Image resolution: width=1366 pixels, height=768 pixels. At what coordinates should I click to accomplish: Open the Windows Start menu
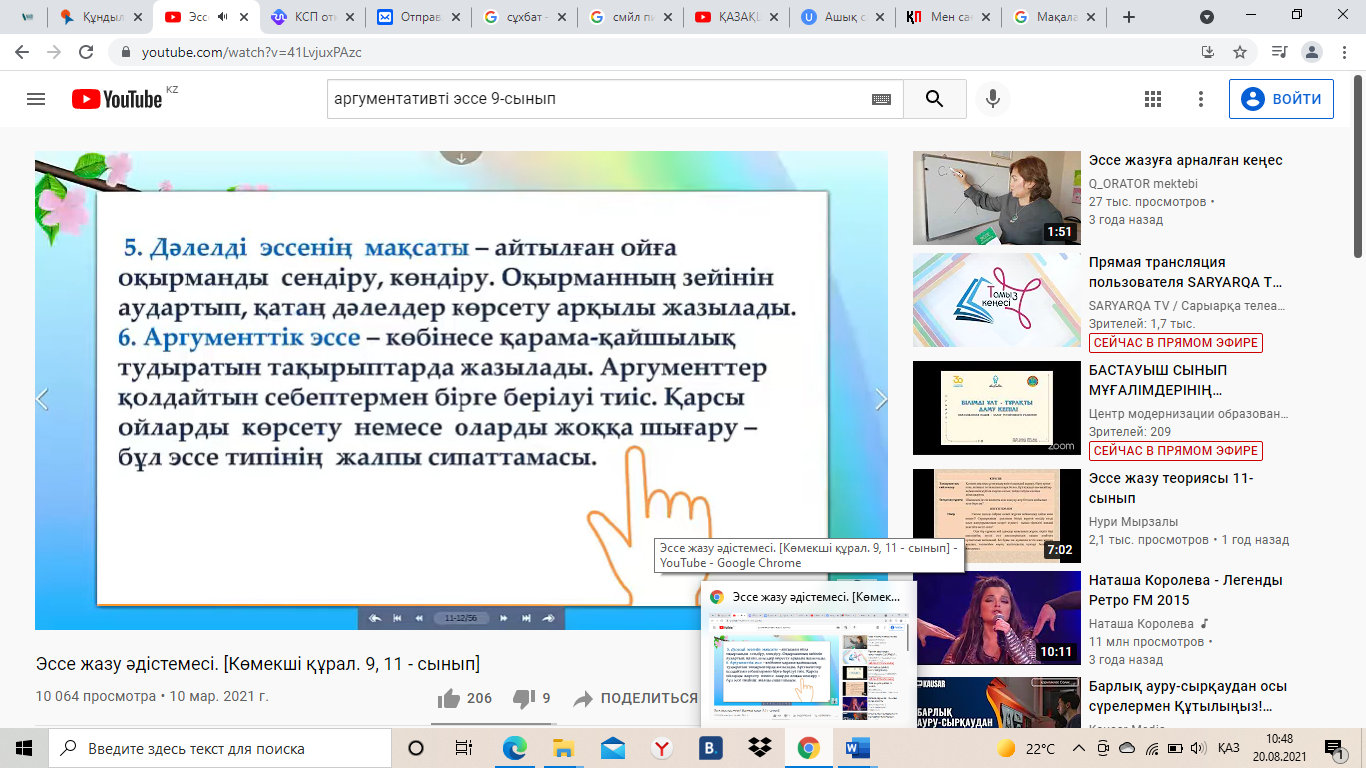24,748
